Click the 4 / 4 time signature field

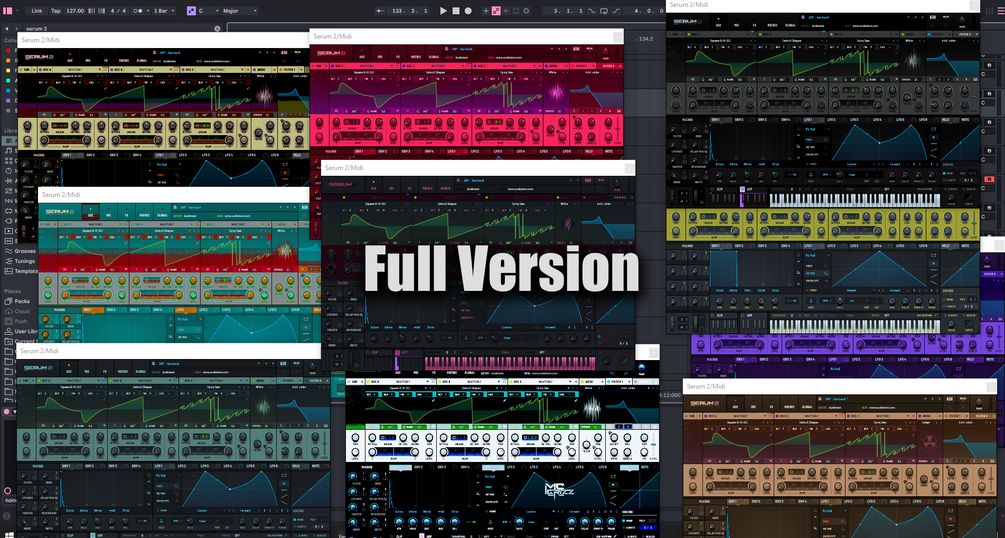[x=118, y=11]
